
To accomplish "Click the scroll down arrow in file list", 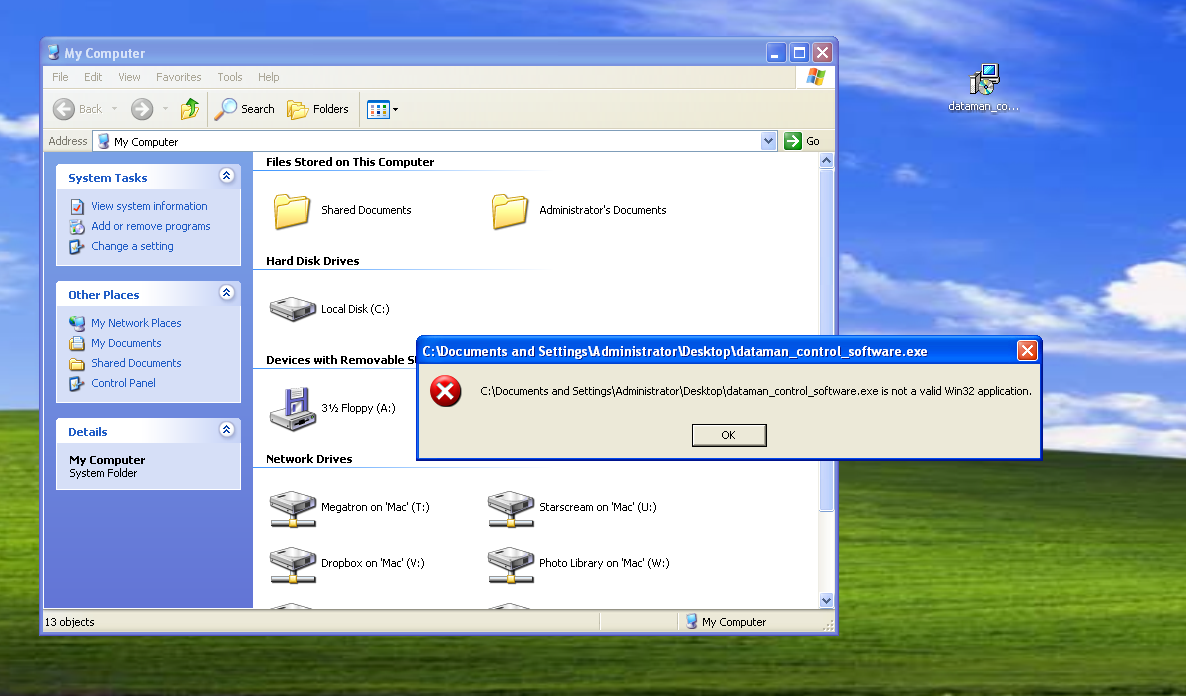I will (x=826, y=600).
